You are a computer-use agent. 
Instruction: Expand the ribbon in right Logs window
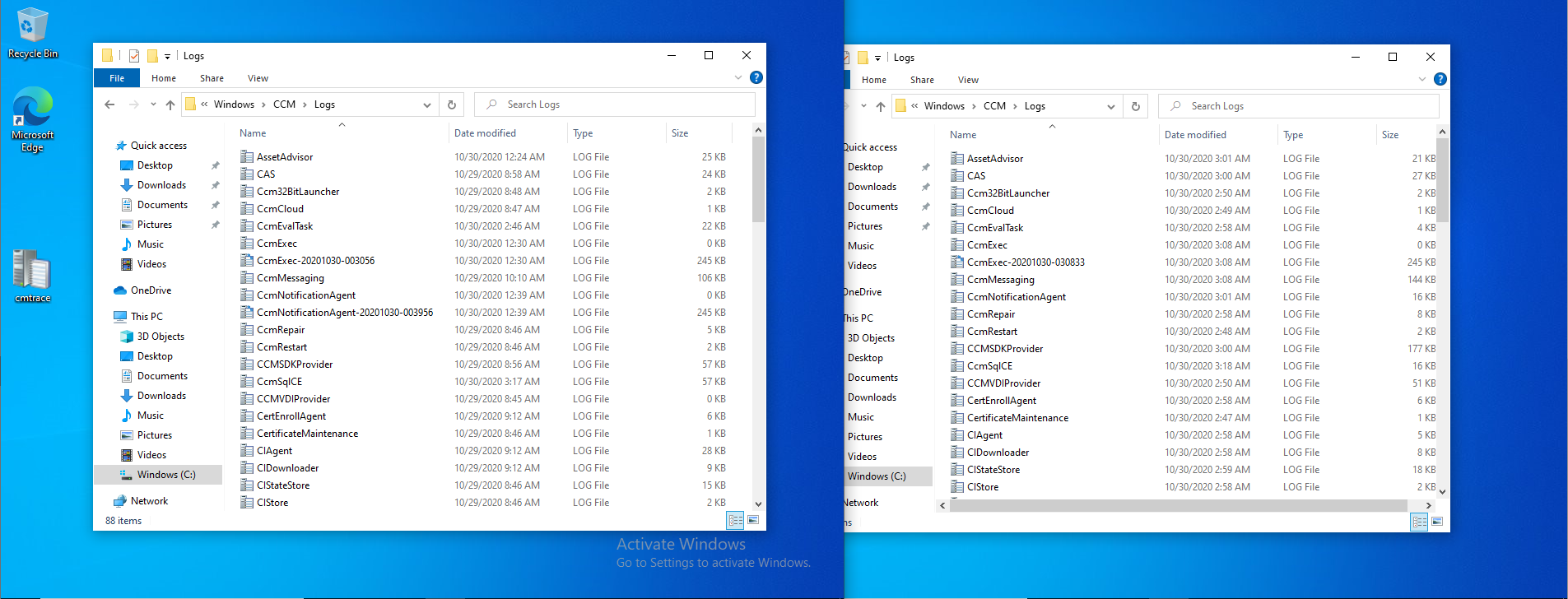[x=1422, y=79]
